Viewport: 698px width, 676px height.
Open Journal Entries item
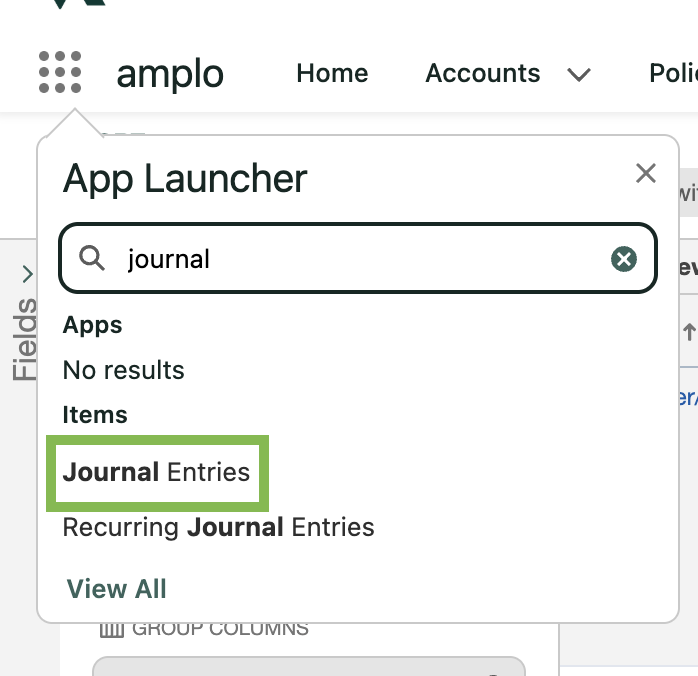[156, 472]
